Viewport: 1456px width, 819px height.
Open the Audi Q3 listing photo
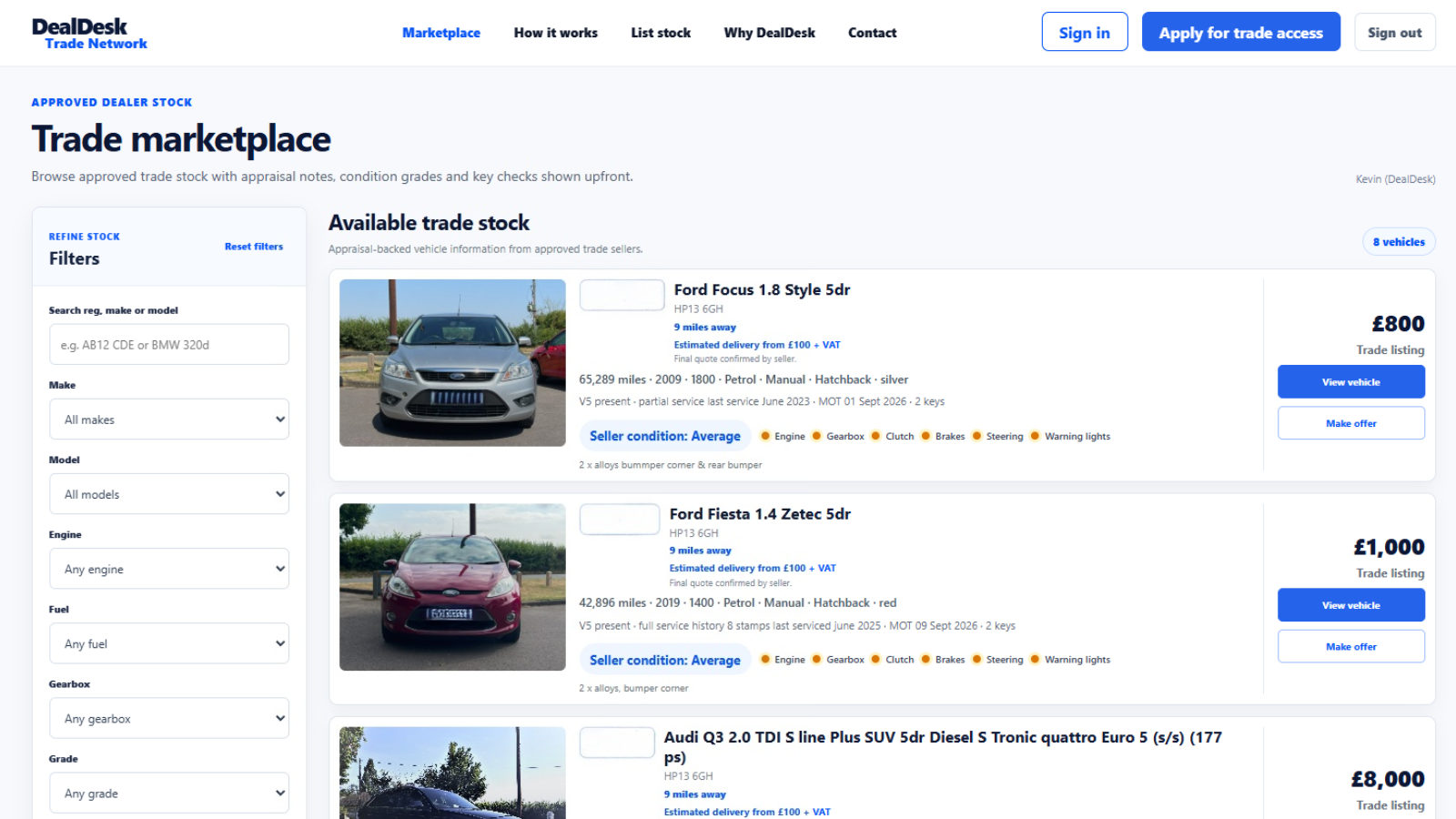point(452,773)
